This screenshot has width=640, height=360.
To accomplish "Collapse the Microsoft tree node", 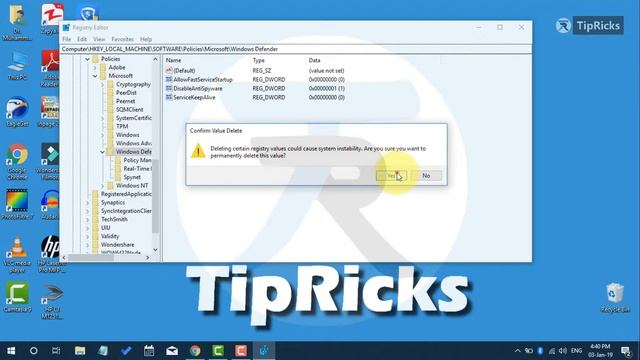I will [95, 76].
